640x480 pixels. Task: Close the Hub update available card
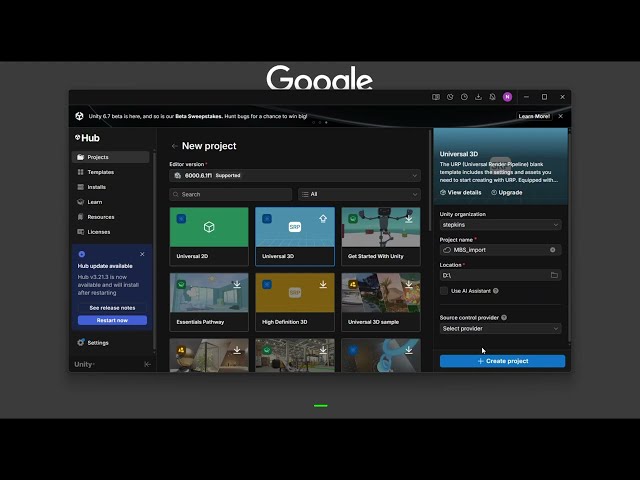tap(142, 254)
